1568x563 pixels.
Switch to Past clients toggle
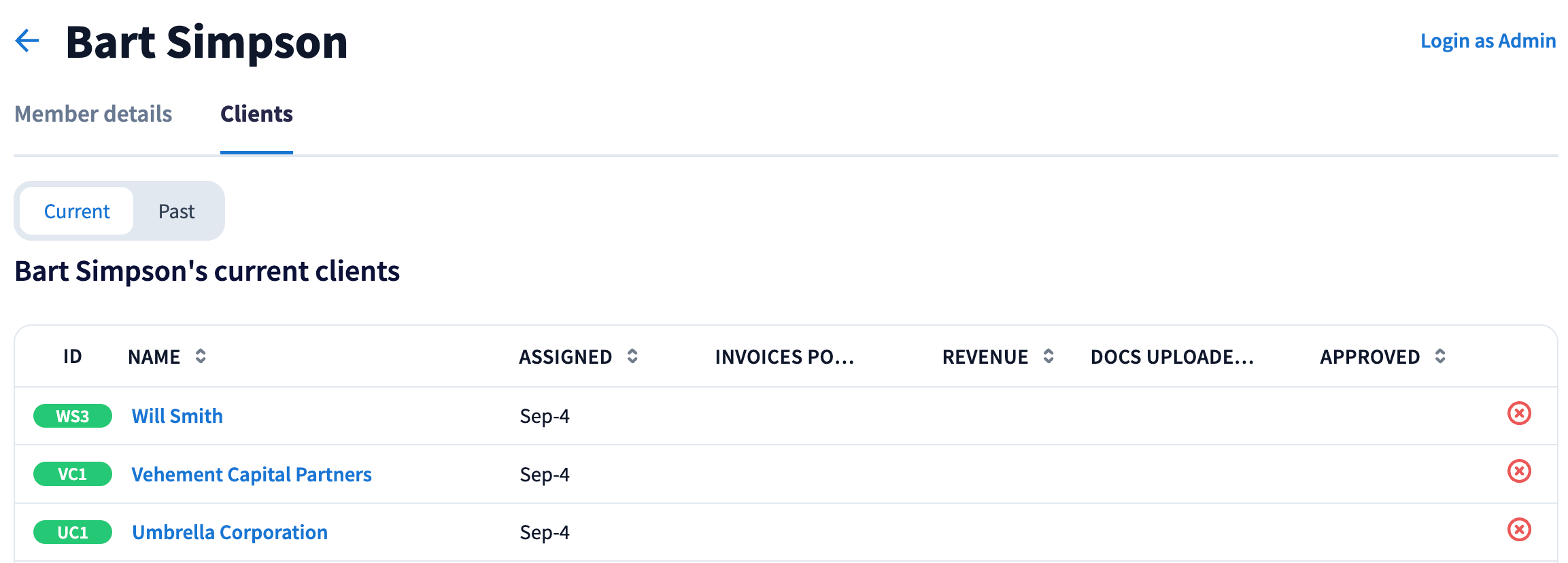click(176, 211)
